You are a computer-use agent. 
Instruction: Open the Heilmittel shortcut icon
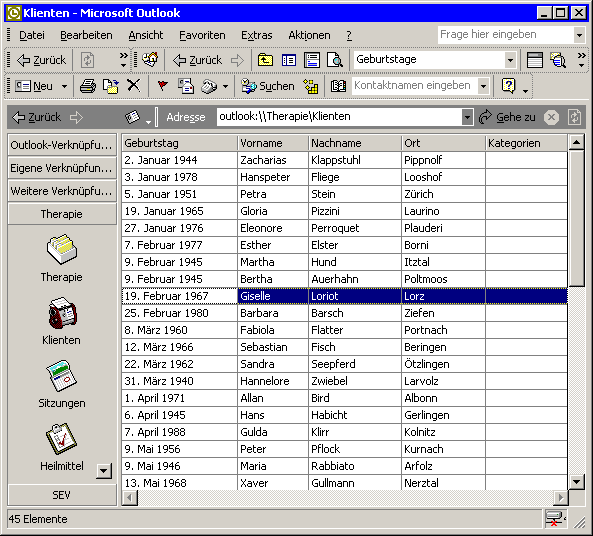coord(61,439)
